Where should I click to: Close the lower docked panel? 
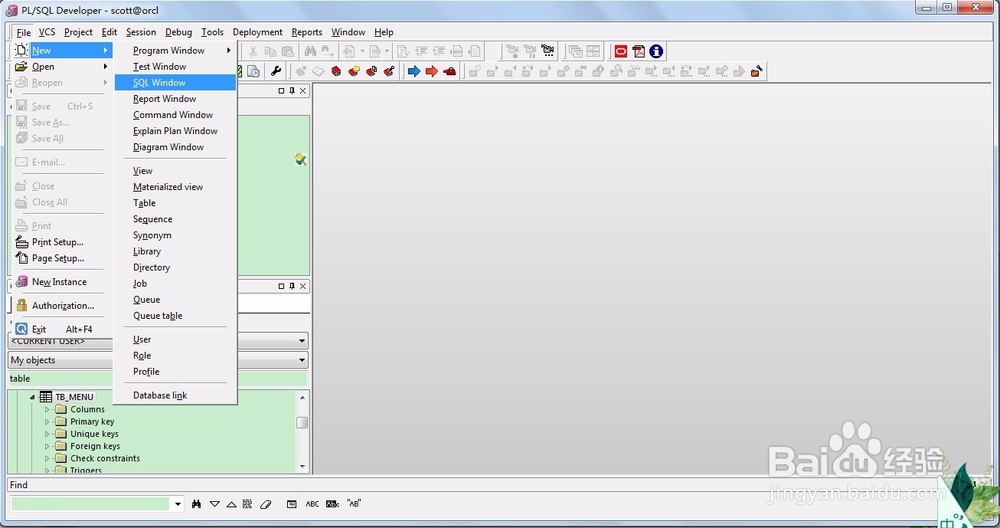point(303,286)
